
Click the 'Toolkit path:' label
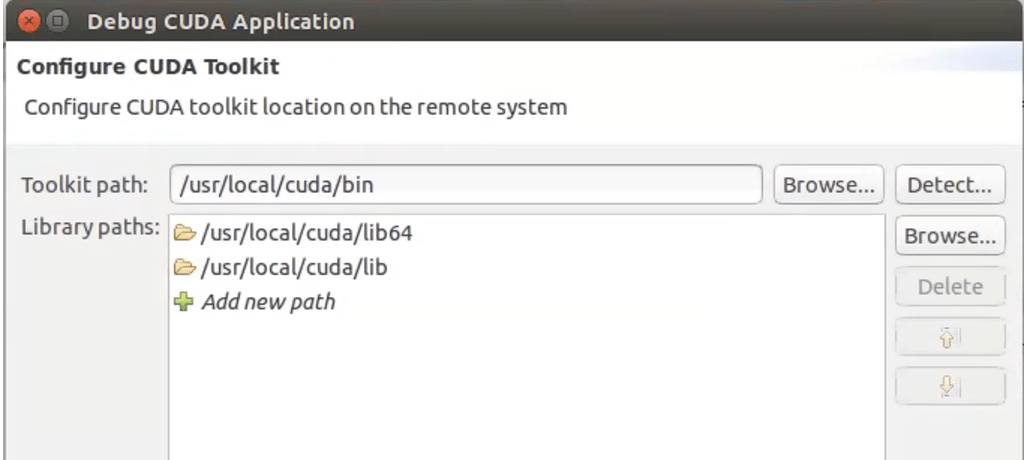point(84,186)
